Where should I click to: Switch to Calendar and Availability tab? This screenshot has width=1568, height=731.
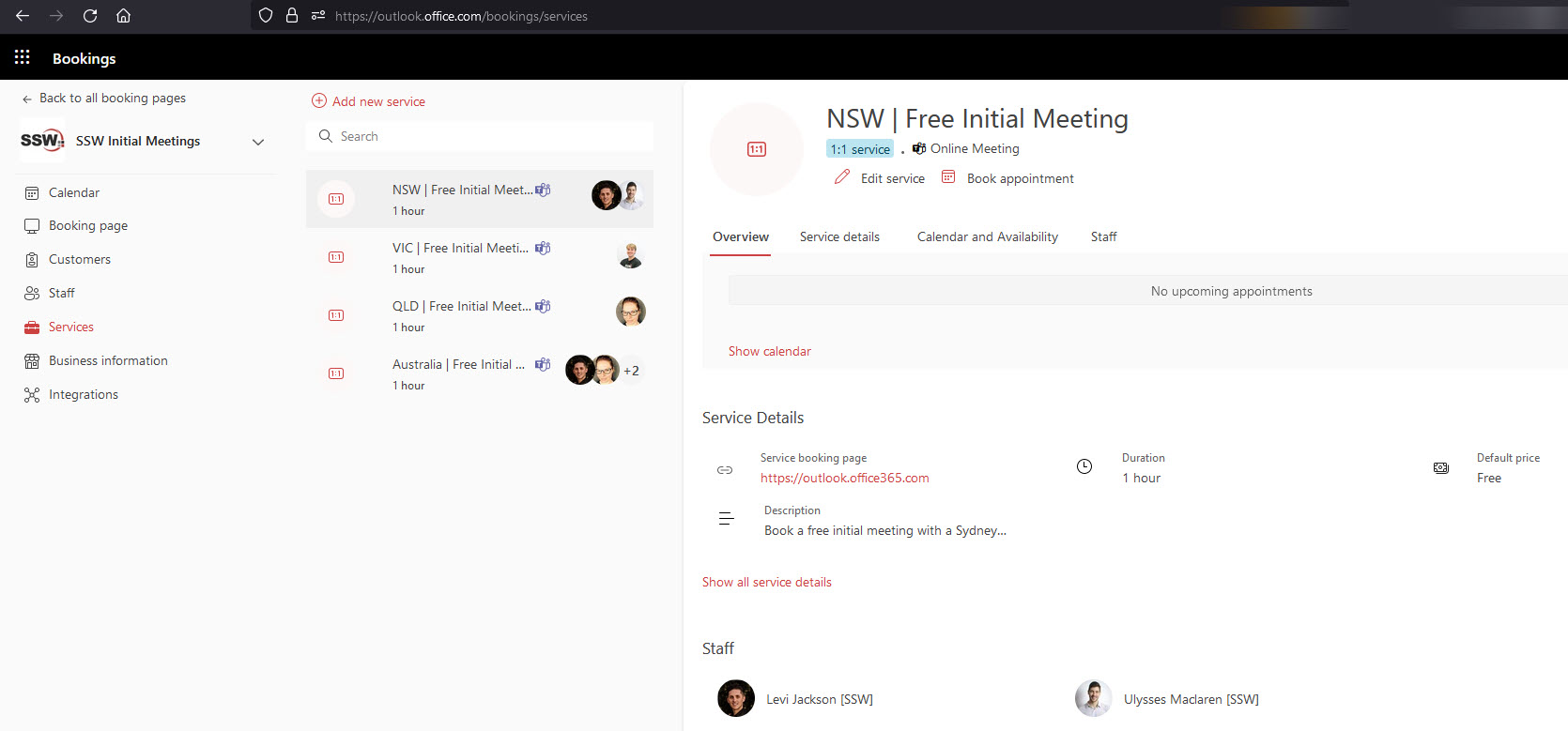click(x=987, y=236)
